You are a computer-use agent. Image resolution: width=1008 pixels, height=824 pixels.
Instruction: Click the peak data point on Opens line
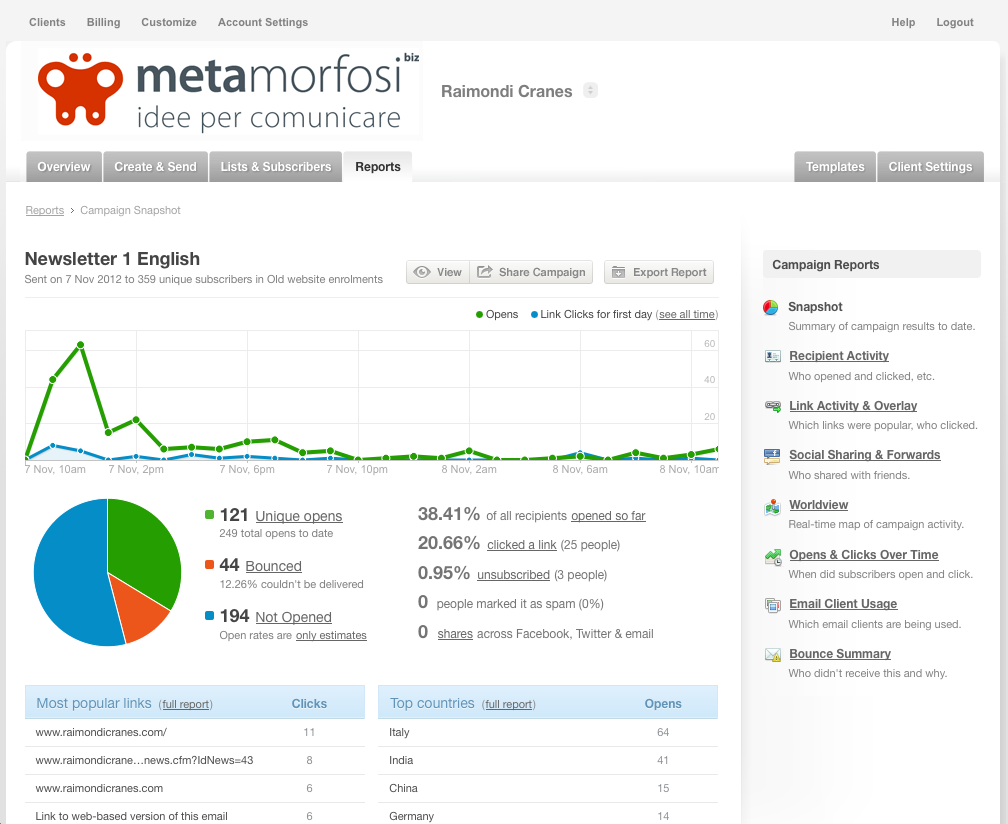point(80,345)
